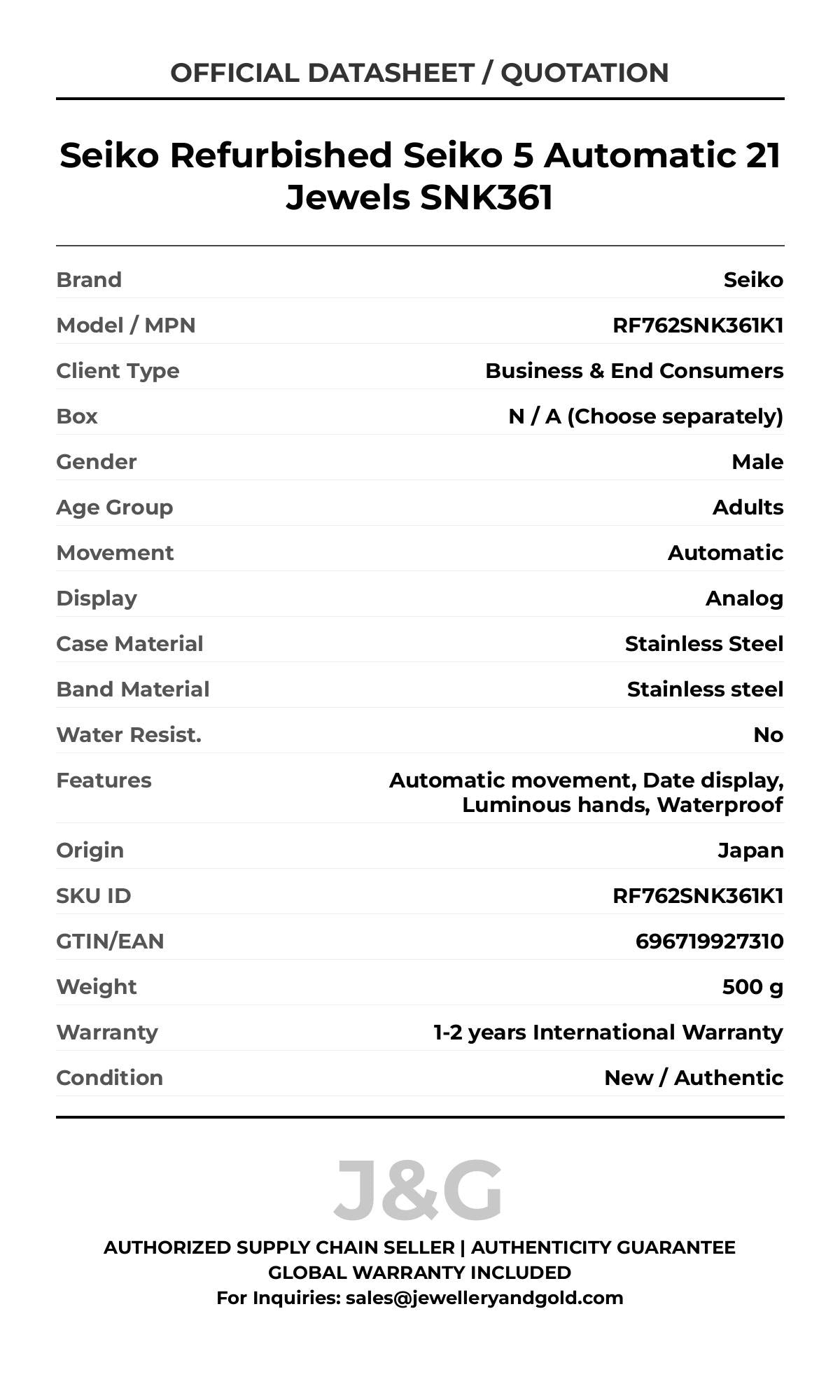Select the SKU ID value
Screen dimensions: 840x1400
(x=697, y=896)
